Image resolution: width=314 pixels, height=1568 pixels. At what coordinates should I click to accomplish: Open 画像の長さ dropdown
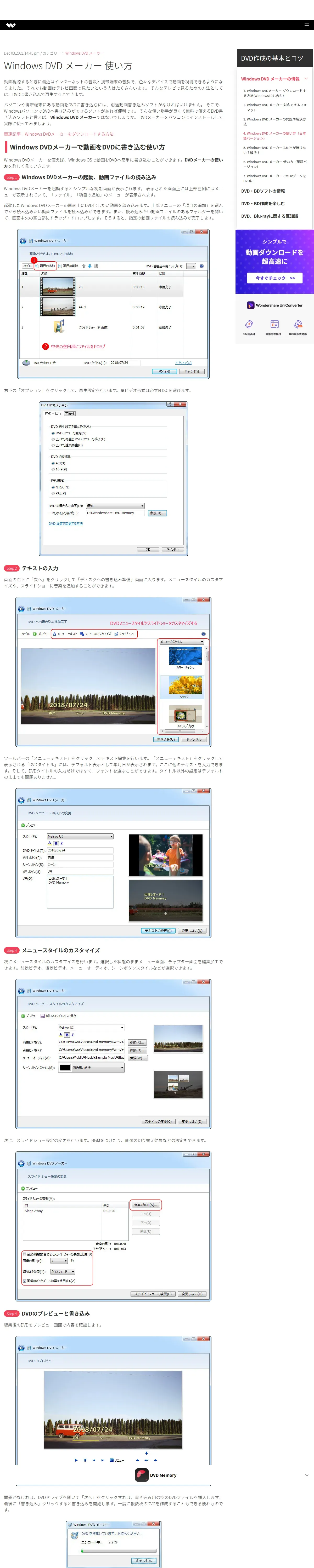(59, 1261)
